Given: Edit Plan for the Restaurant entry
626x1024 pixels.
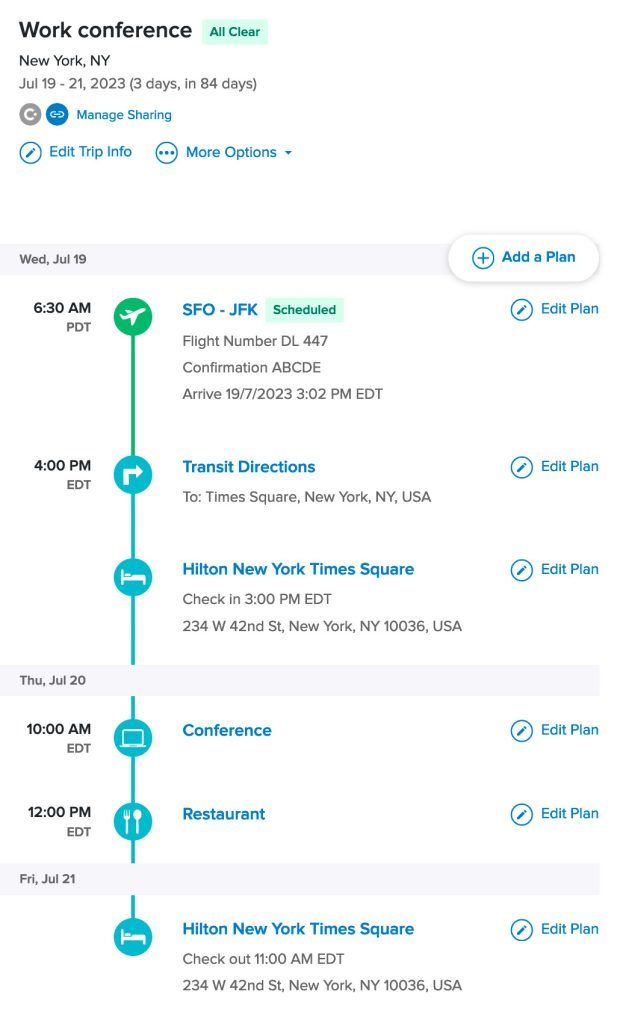Looking at the screenshot, I should point(555,814).
